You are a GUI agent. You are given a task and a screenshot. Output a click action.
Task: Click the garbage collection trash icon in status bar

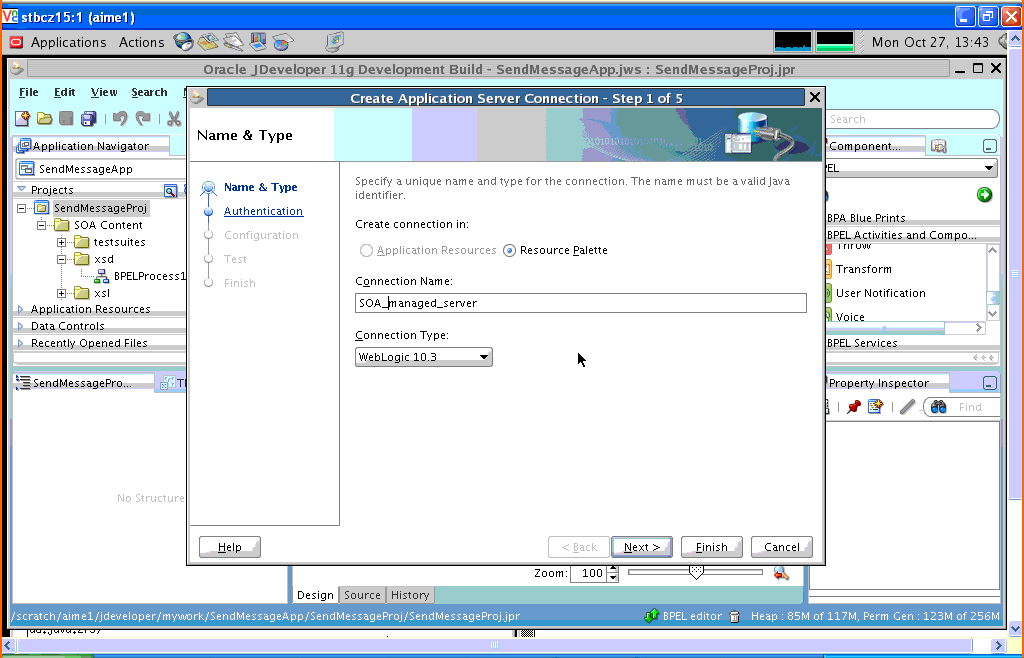tap(735, 616)
